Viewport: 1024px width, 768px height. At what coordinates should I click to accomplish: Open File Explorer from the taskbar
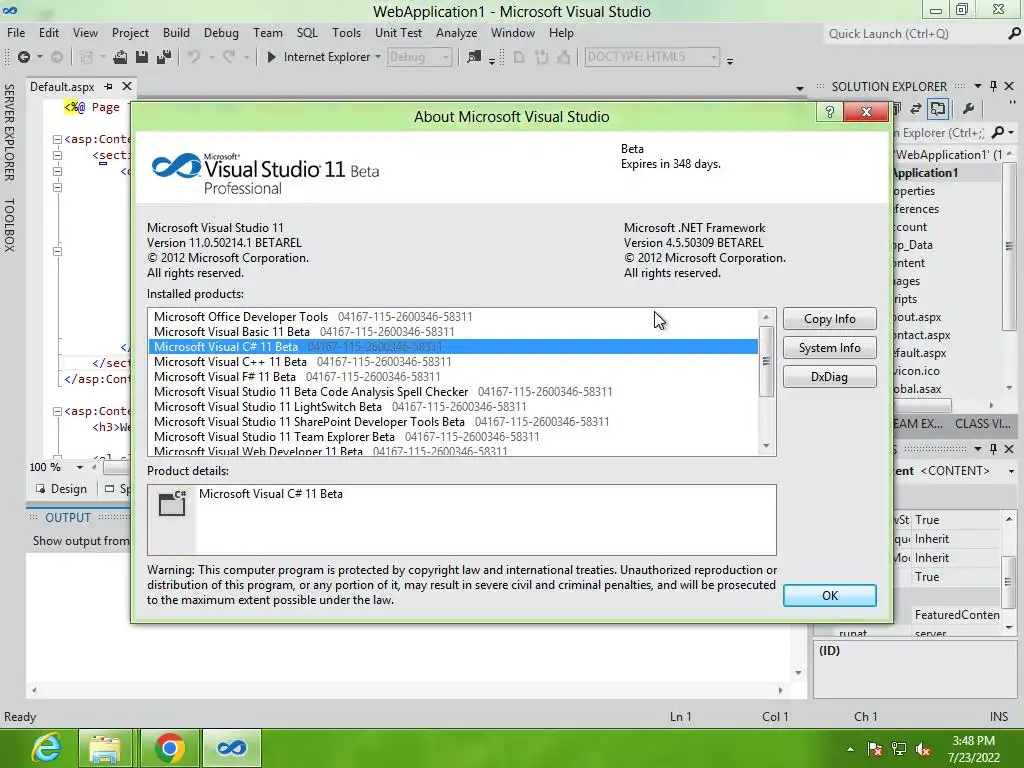tap(104, 748)
